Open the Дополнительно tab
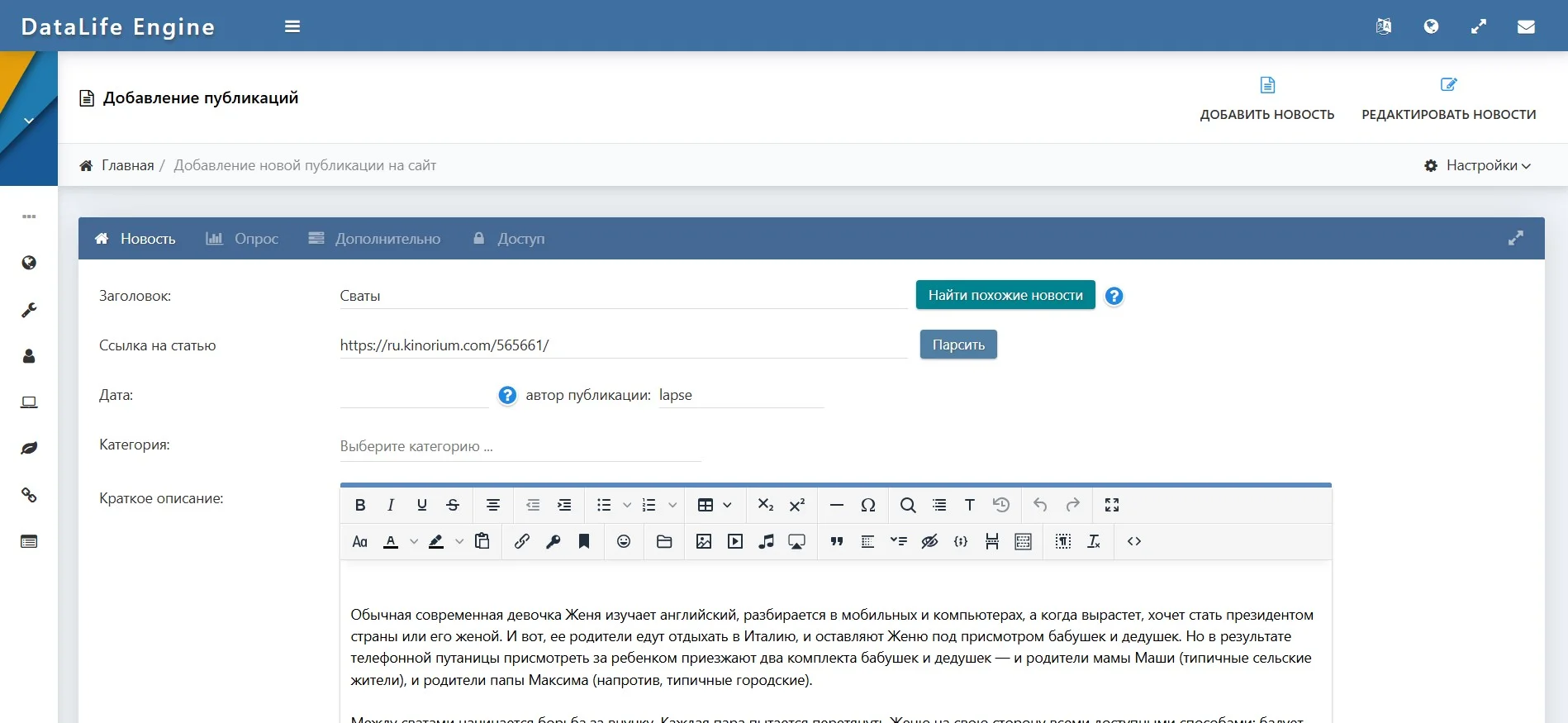The width and height of the screenshot is (1568, 723). tap(374, 239)
